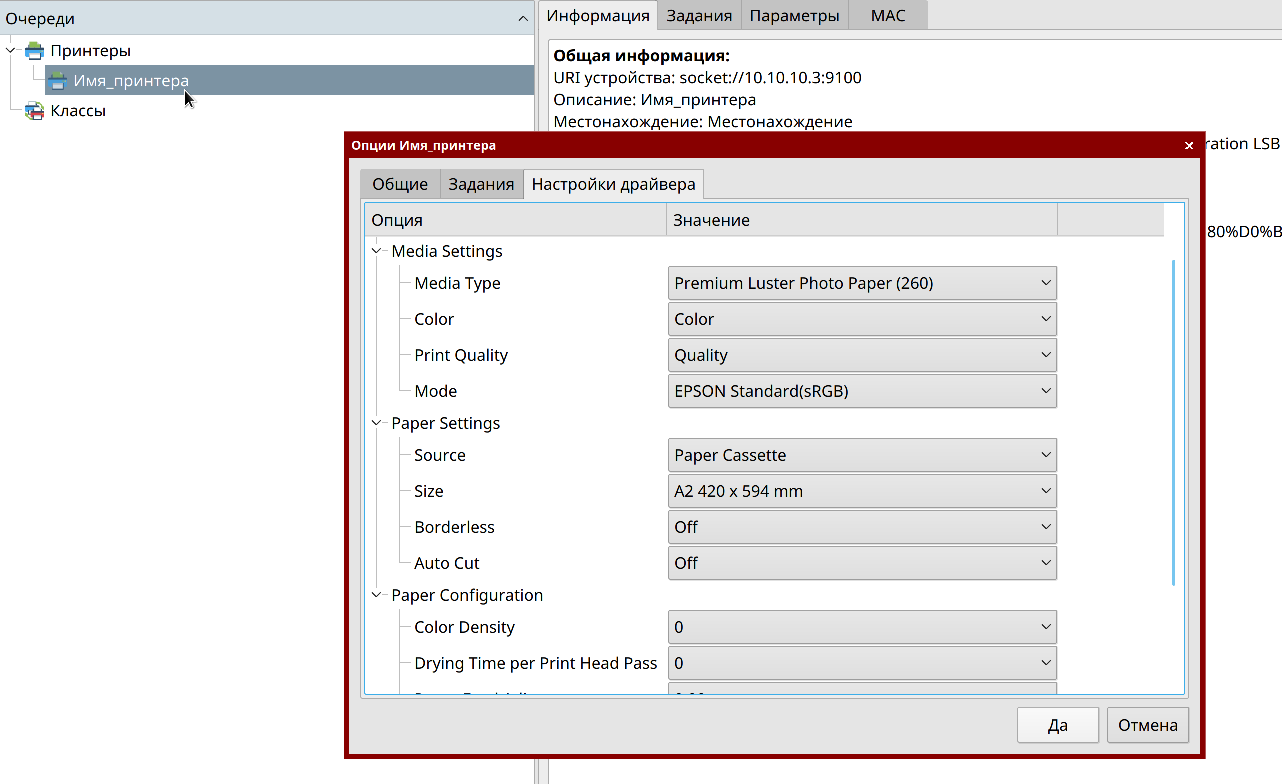This screenshot has width=1282, height=784.
Task: Close the Опции Имя_принтера dialog
Action: coord(1189,146)
